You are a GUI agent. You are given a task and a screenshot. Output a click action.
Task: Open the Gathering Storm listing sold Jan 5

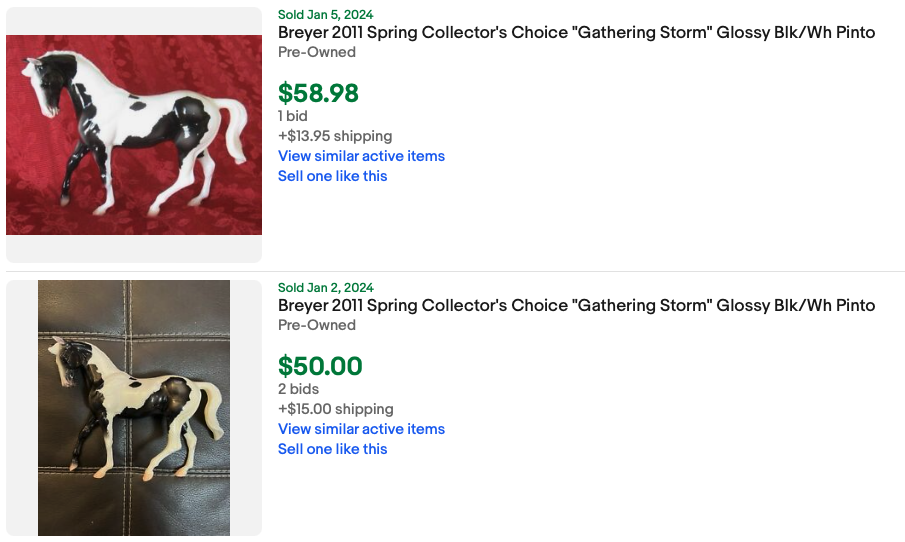pyautogui.click(x=576, y=33)
